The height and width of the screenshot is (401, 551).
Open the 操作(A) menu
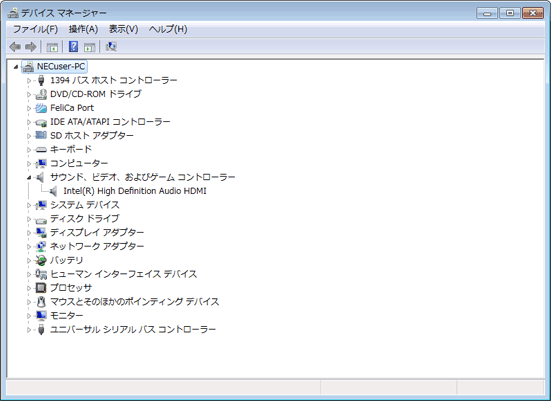click(x=83, y=29)
